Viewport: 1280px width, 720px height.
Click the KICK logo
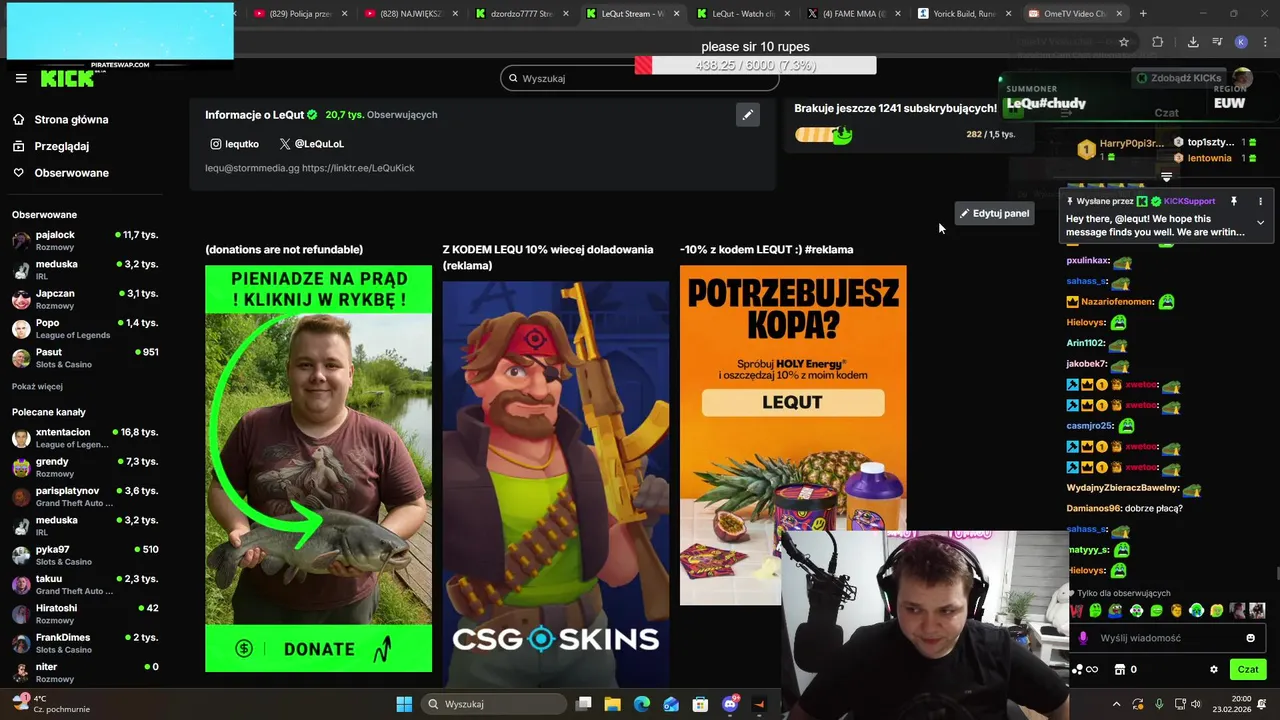(x=67, y=79)
